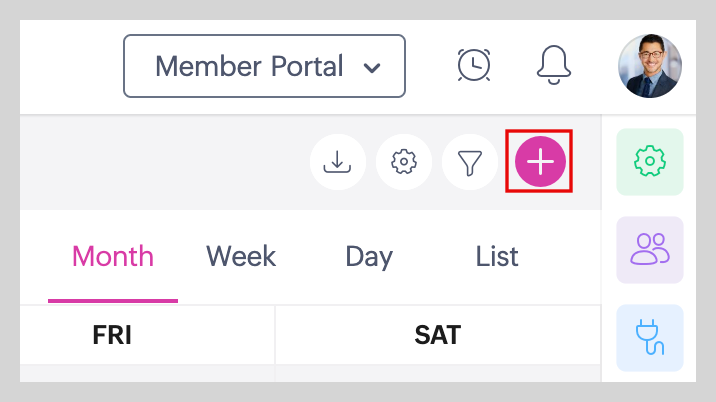Viewport: 716px width, 402px height.
Task: Open the purple people sidebar panel
Action: (650, 249)
